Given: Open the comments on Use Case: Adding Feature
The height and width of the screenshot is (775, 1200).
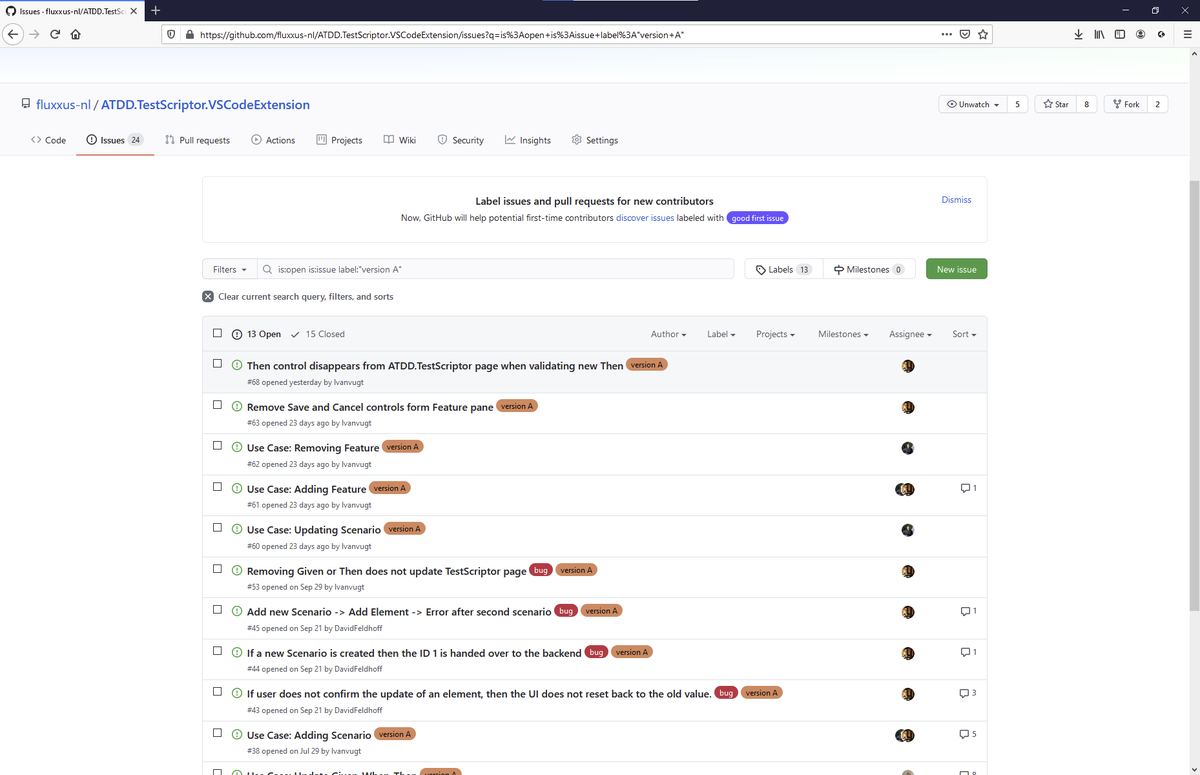Looking at the screenshot, I should (968, 488).
